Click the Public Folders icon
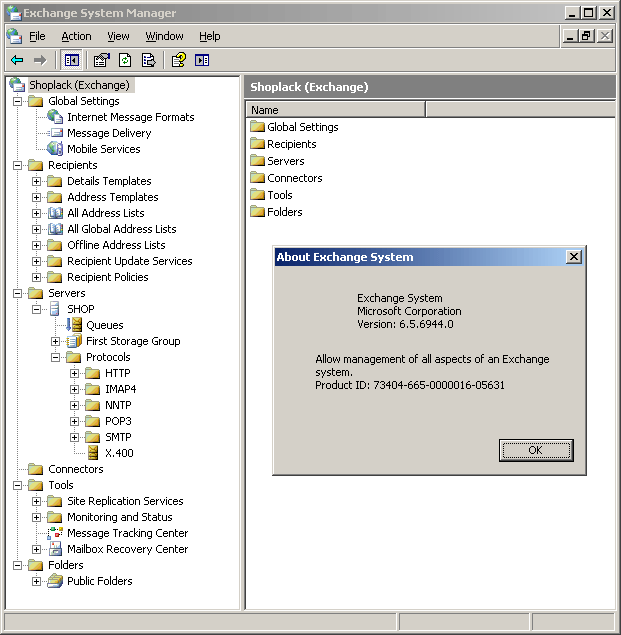The height and width of the screenshot is (635, 621). click(55, 581)
